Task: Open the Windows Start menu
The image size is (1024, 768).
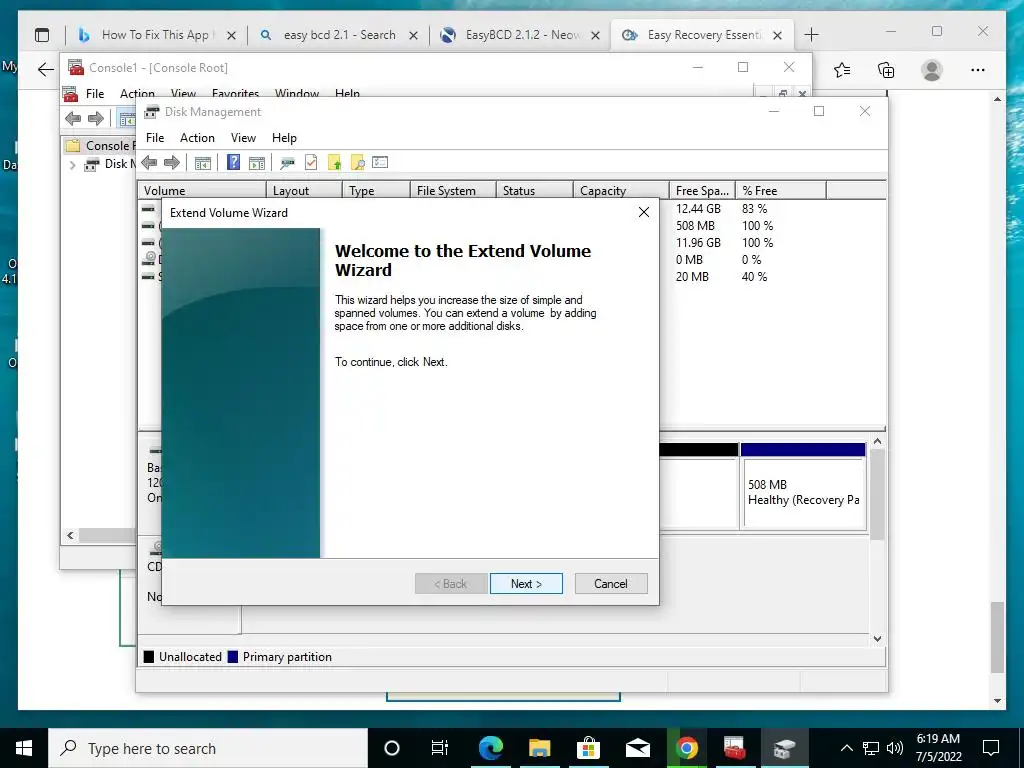Action: [24, 748]
